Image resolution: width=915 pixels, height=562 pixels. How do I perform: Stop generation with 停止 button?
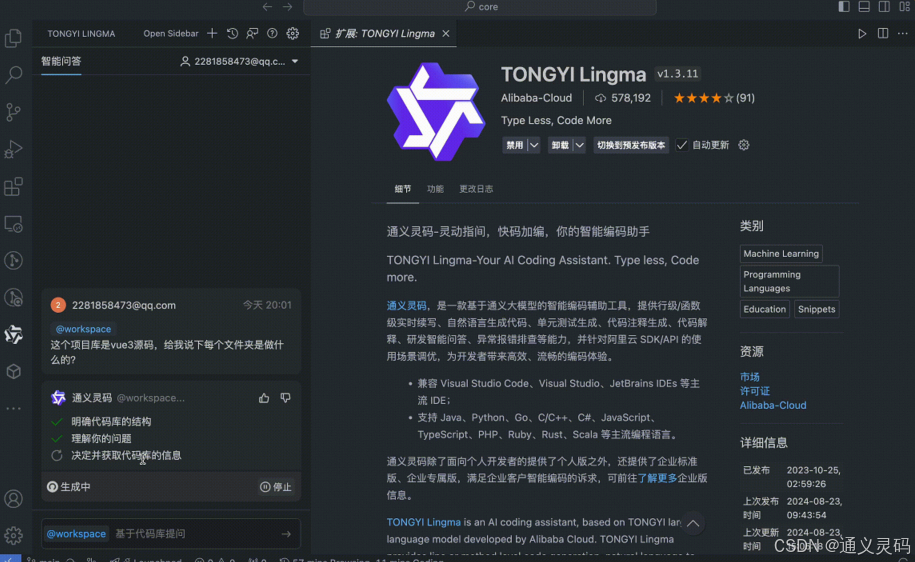click(276, 487)
